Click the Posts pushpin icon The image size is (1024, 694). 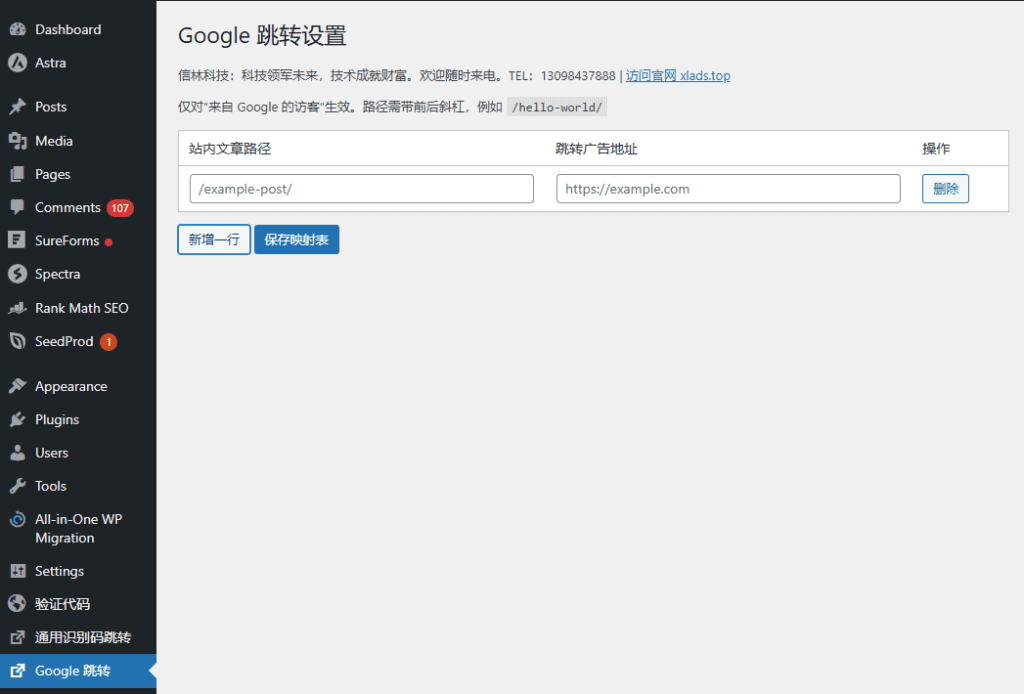18,106
